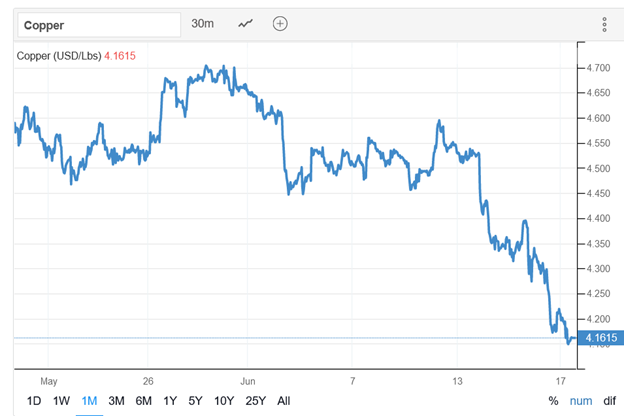Select the 1D time range
This screenshot has height=416, width=624.
click(34, 401)
